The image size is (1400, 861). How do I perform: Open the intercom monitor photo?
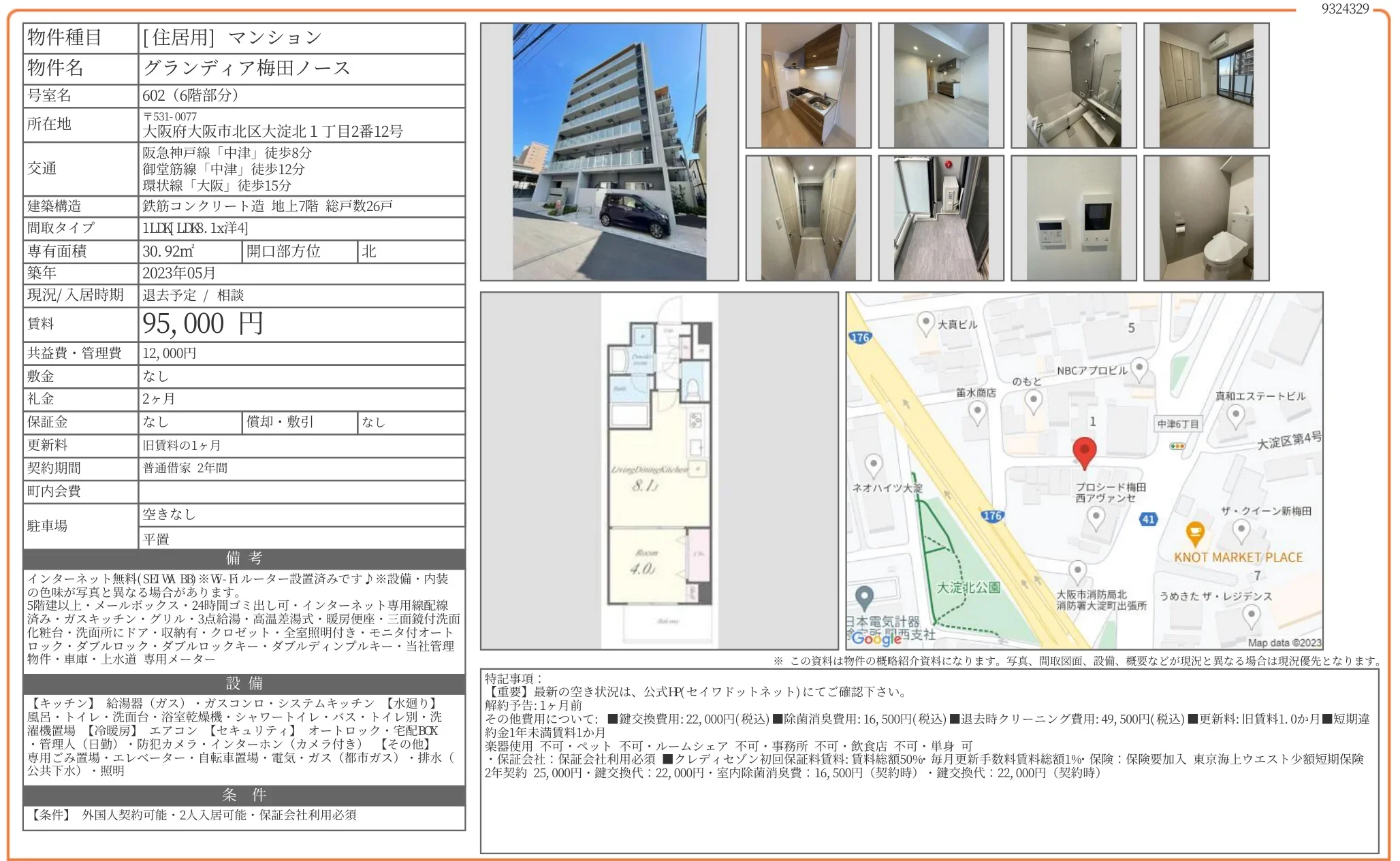point(1073,218)
